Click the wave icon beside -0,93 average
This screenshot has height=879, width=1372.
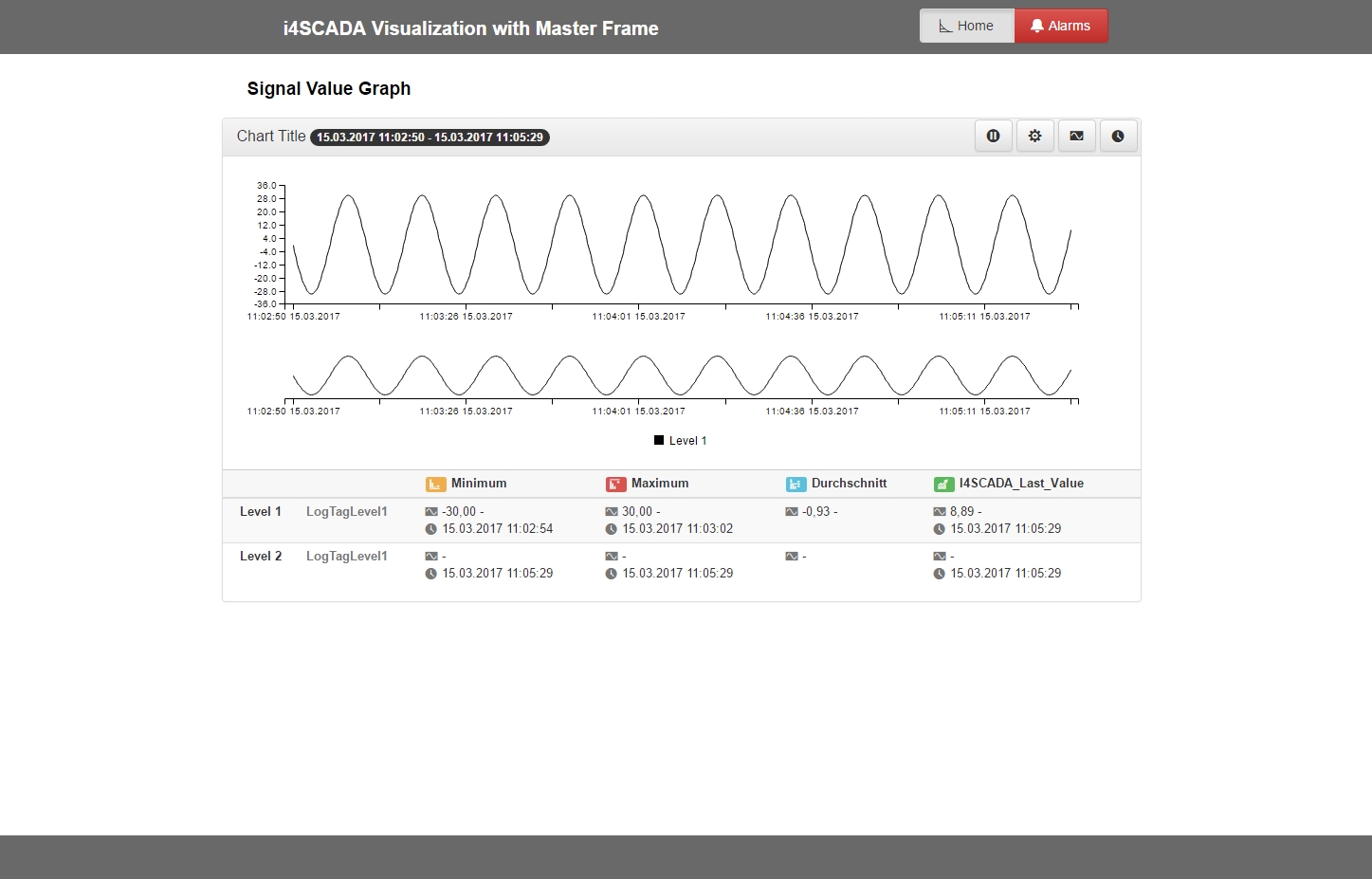coord(792,512)
